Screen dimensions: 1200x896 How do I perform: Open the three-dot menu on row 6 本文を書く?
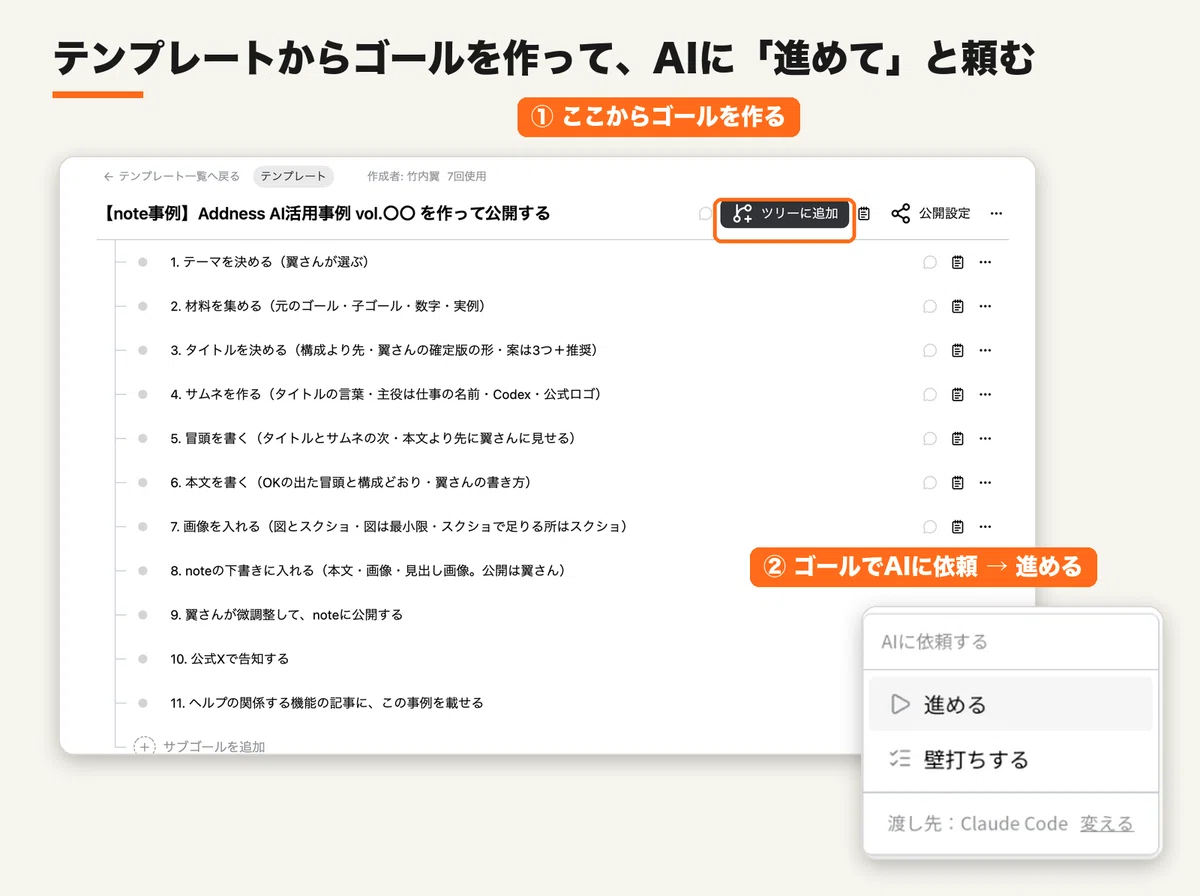986,482
